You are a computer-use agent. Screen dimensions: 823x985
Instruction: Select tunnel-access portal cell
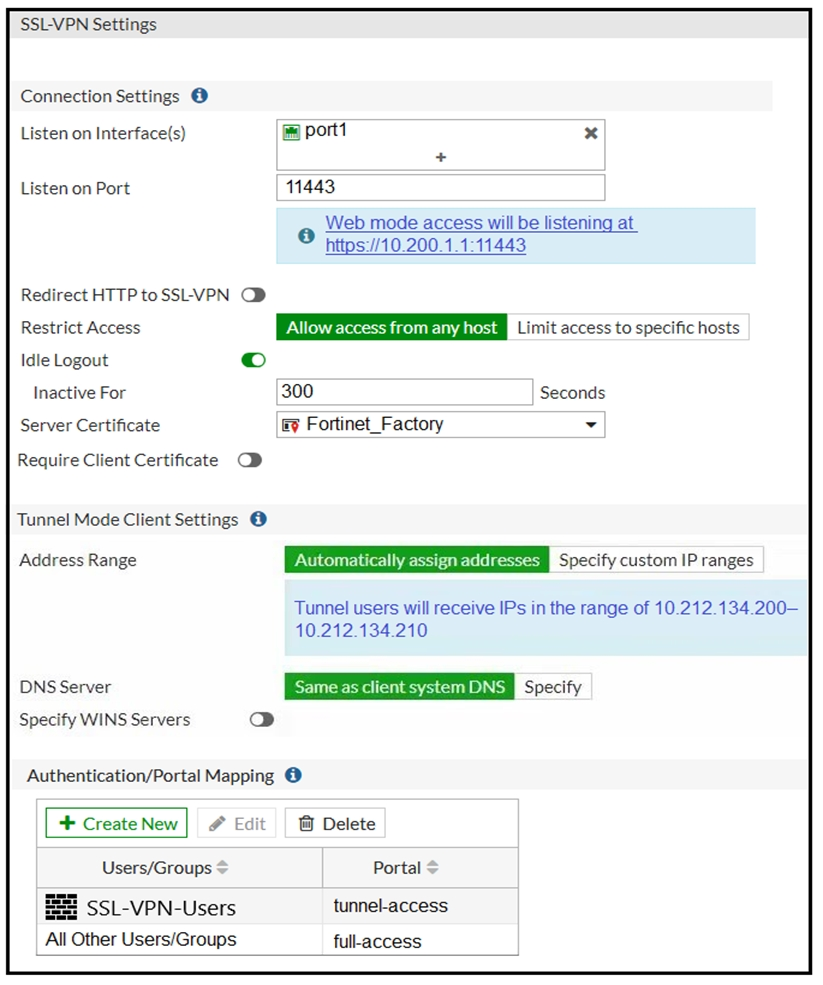420,906
